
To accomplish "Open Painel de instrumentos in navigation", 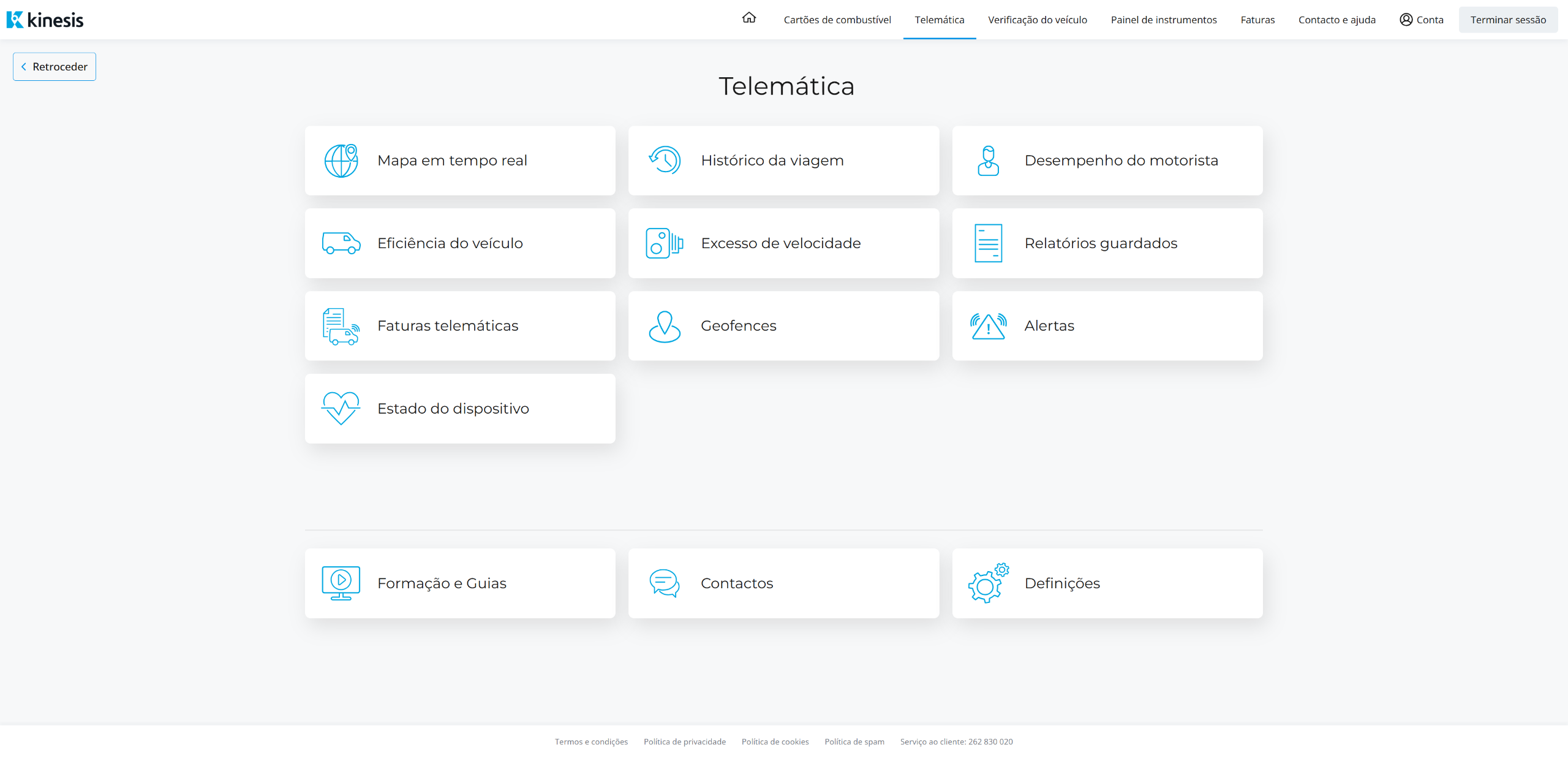I will (x=1164, y=20).
